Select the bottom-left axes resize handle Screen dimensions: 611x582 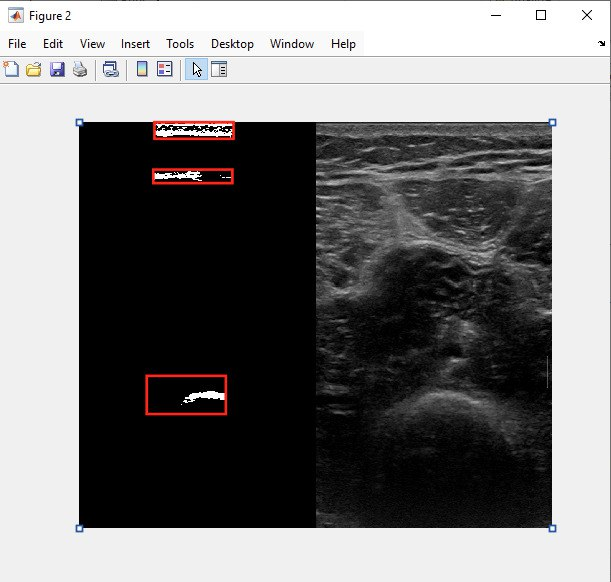(x=79, y=529)
